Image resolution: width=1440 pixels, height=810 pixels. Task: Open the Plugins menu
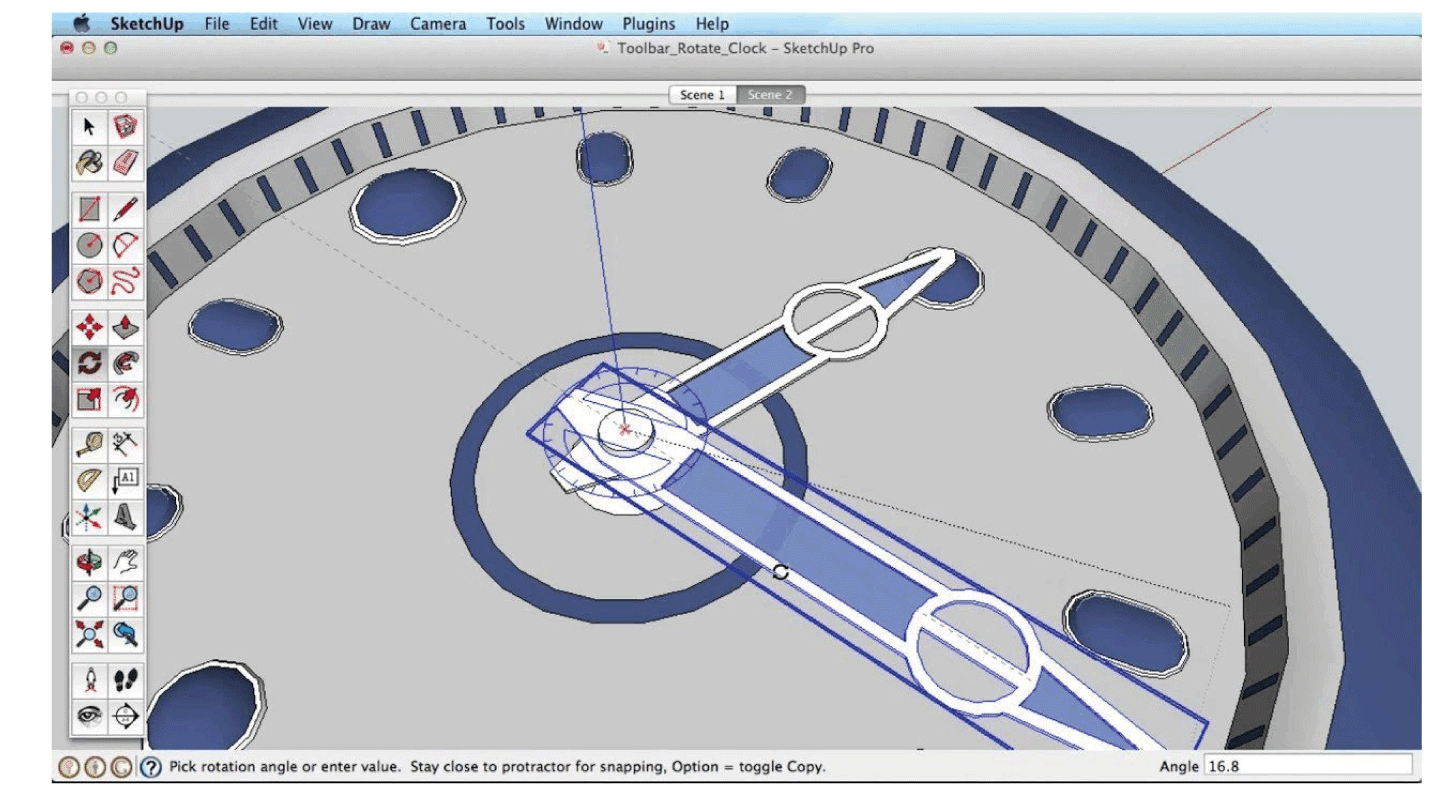[649, 23]
